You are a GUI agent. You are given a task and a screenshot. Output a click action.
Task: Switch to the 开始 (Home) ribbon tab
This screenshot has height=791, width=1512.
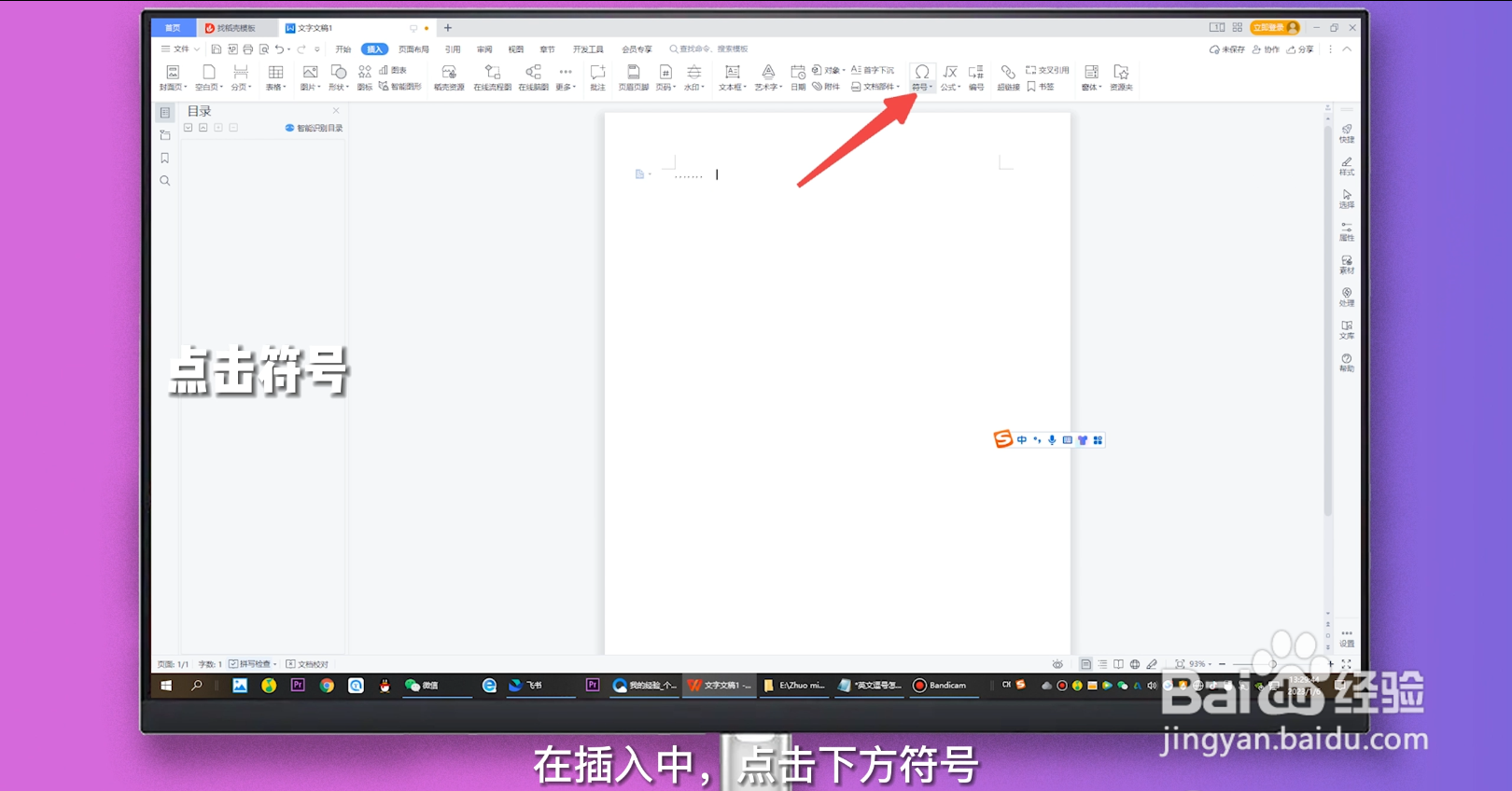coord(343,49)
